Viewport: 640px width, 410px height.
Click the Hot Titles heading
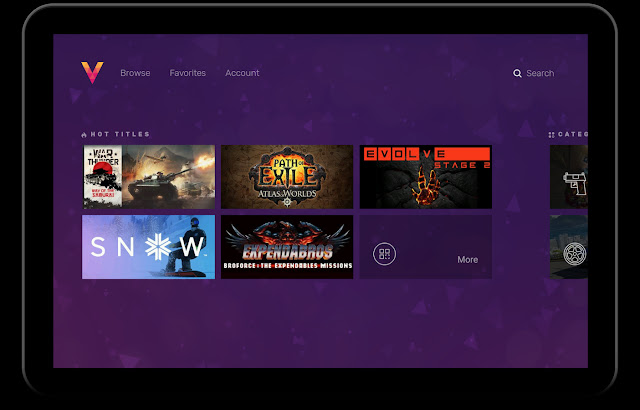pos(120,134)
